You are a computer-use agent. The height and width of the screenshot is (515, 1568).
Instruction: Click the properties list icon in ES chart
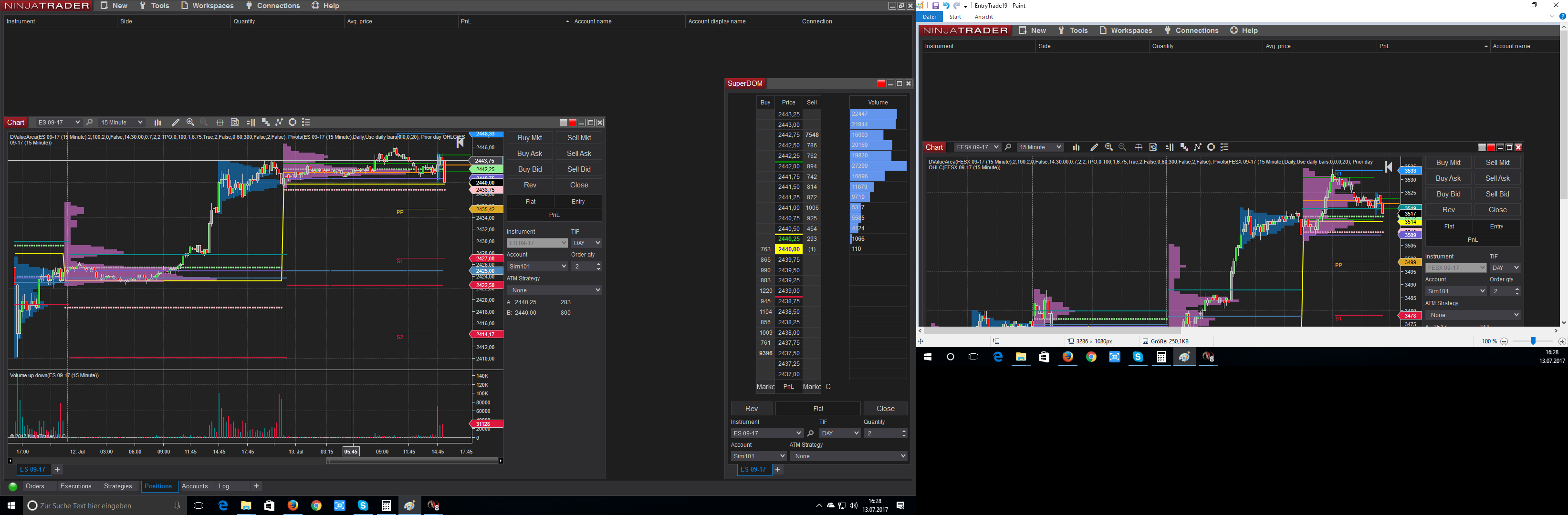point(306,122)
